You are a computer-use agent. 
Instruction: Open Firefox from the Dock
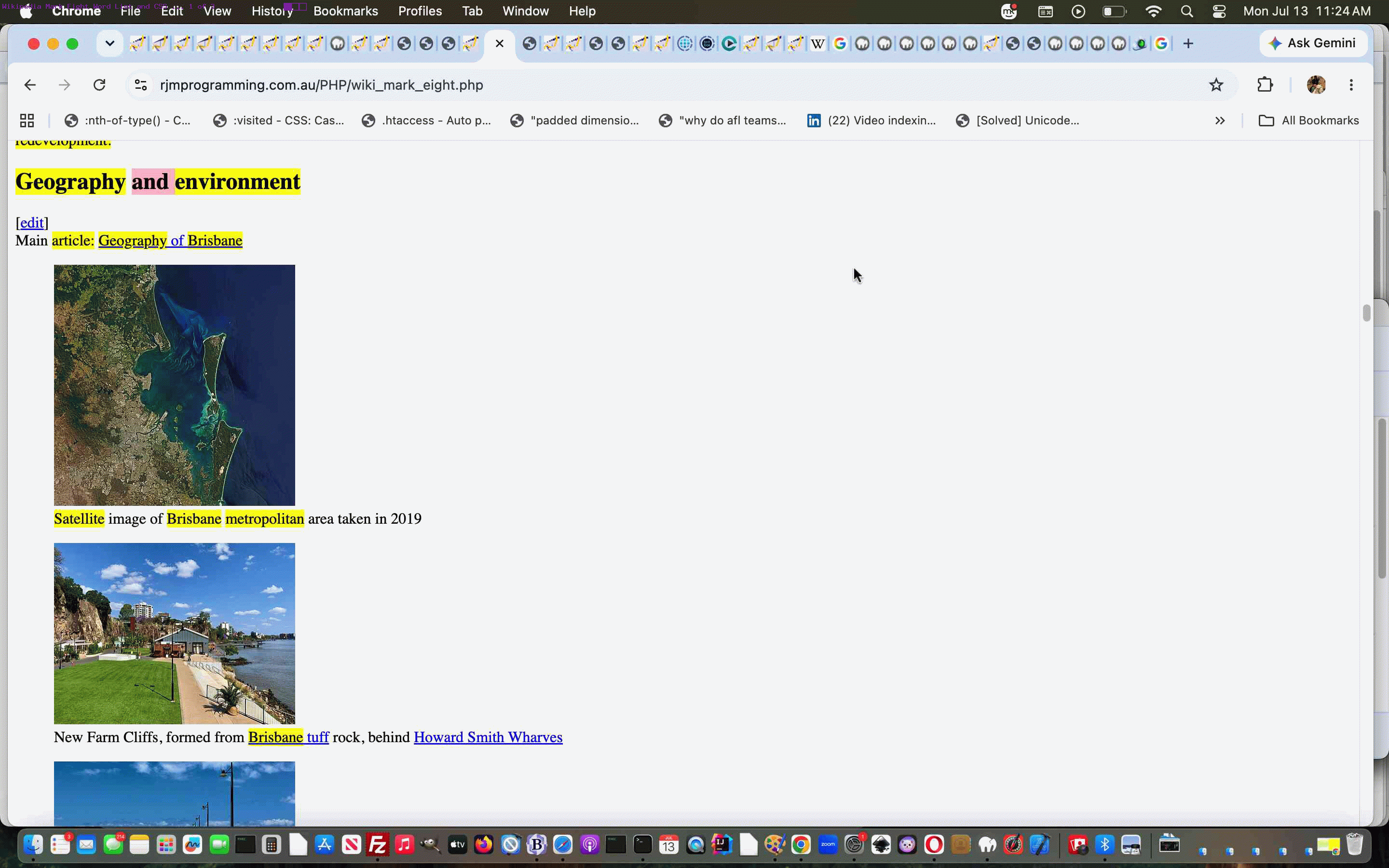484,844
